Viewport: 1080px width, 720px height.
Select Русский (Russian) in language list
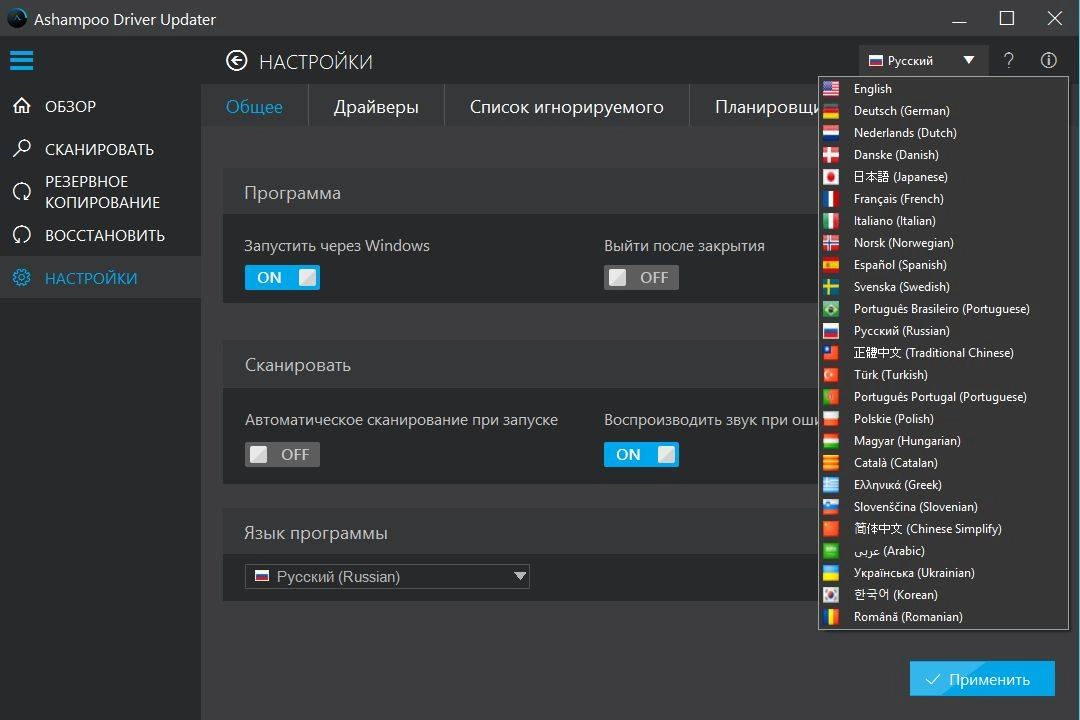(944, 331)
